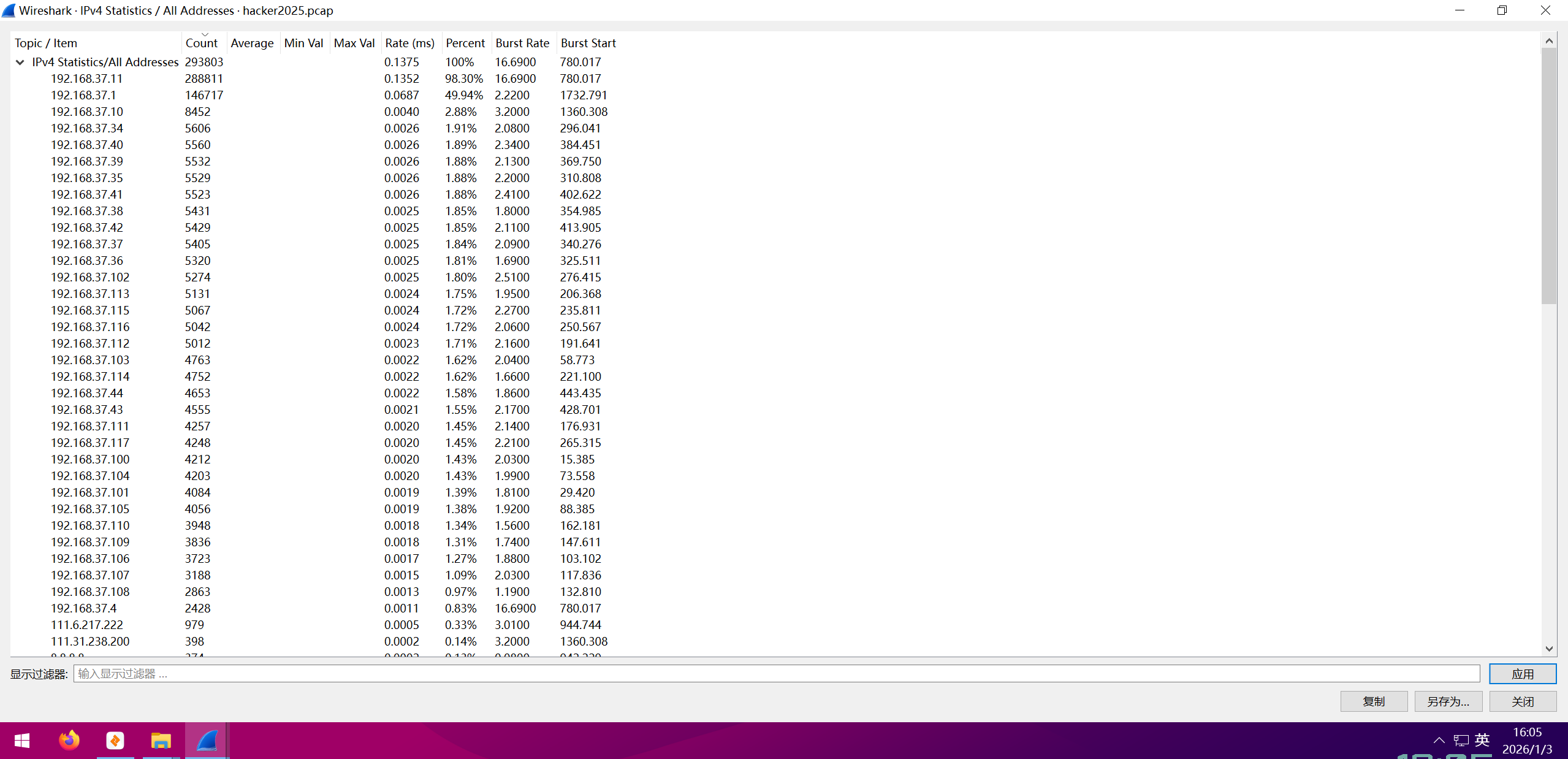Launch Firefox from the taskbar
Screen dimensions: 1568x759
coord(69,741)
